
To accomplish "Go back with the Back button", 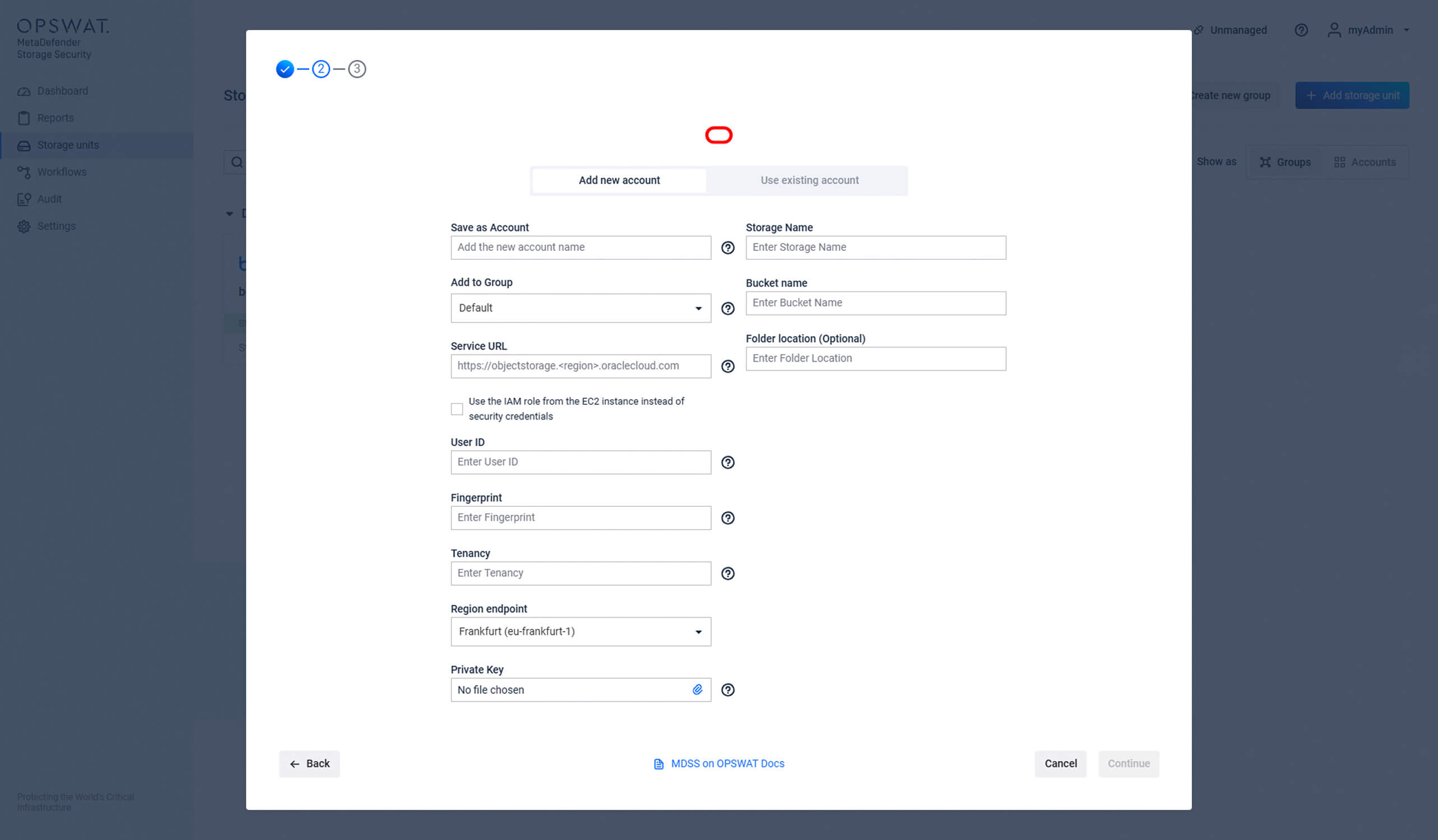I will [309, 763].
